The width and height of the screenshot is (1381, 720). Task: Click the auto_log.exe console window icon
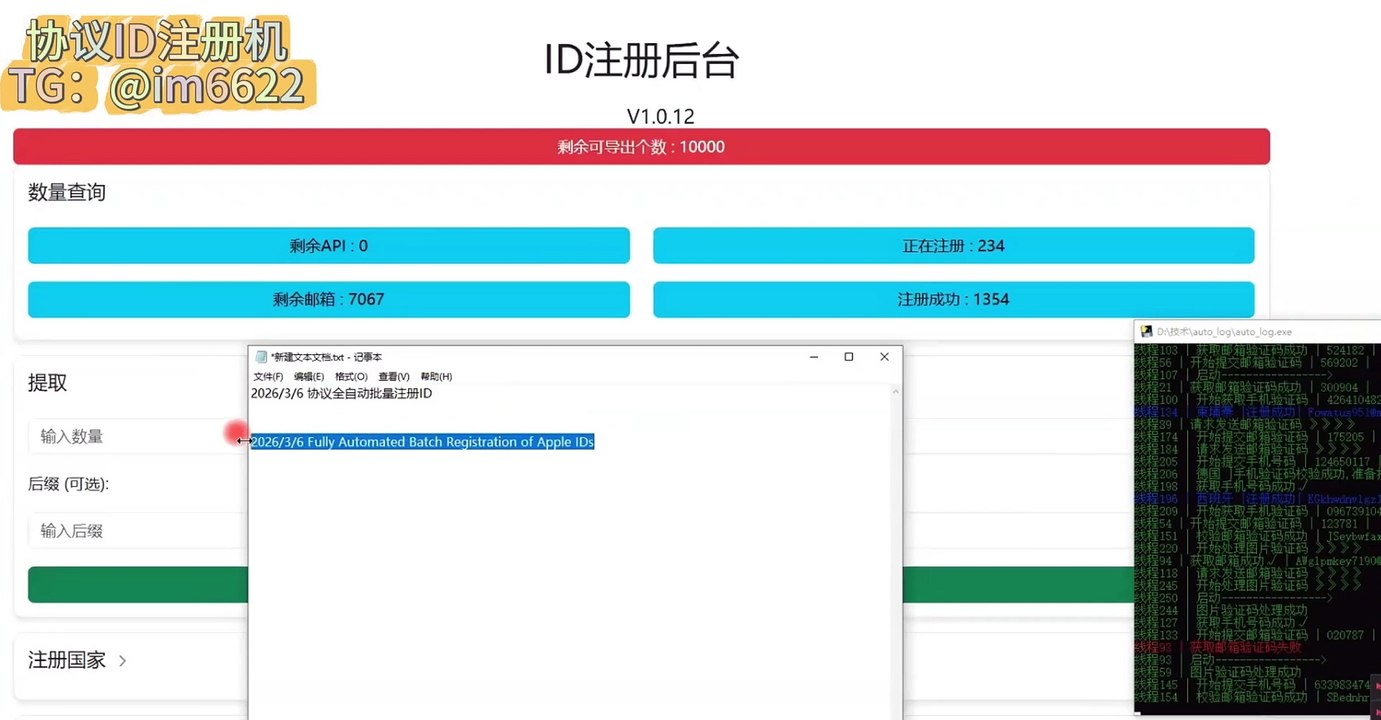tap(1147, 331)
